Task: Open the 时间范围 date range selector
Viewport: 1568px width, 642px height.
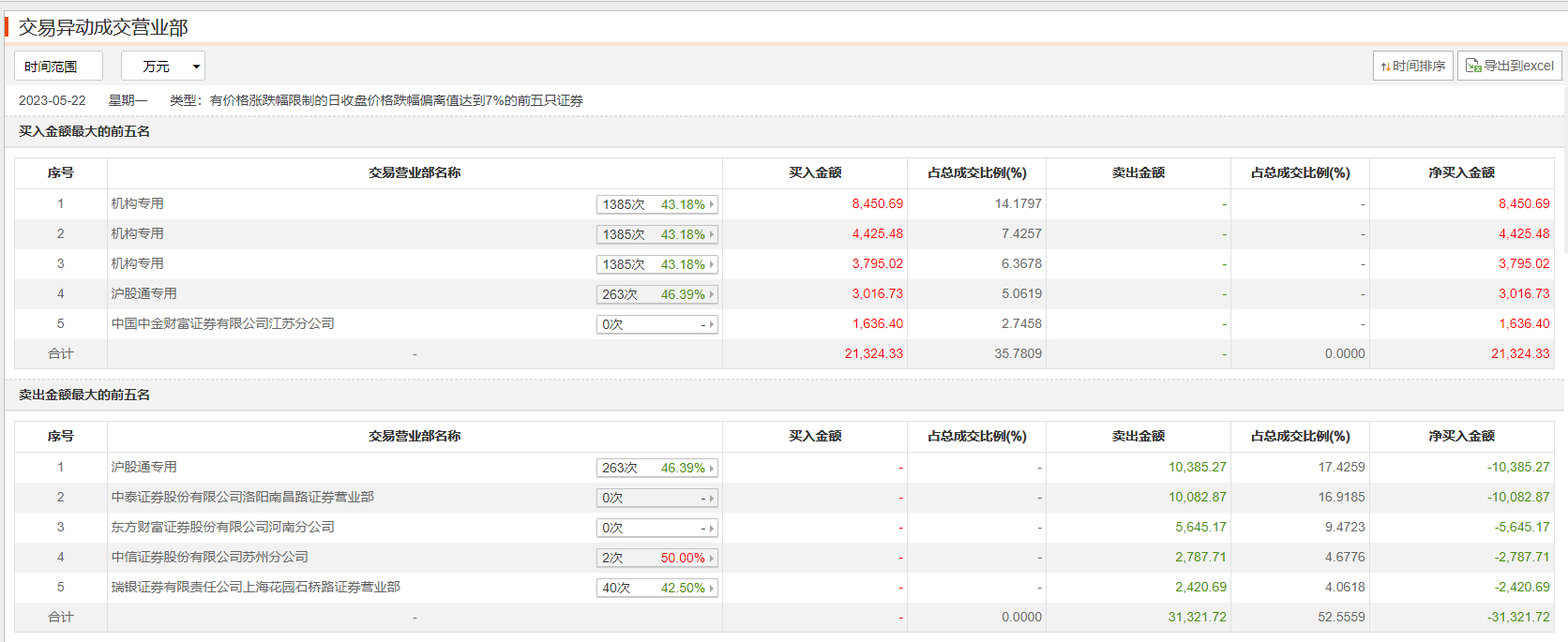Action: [58, 67]
